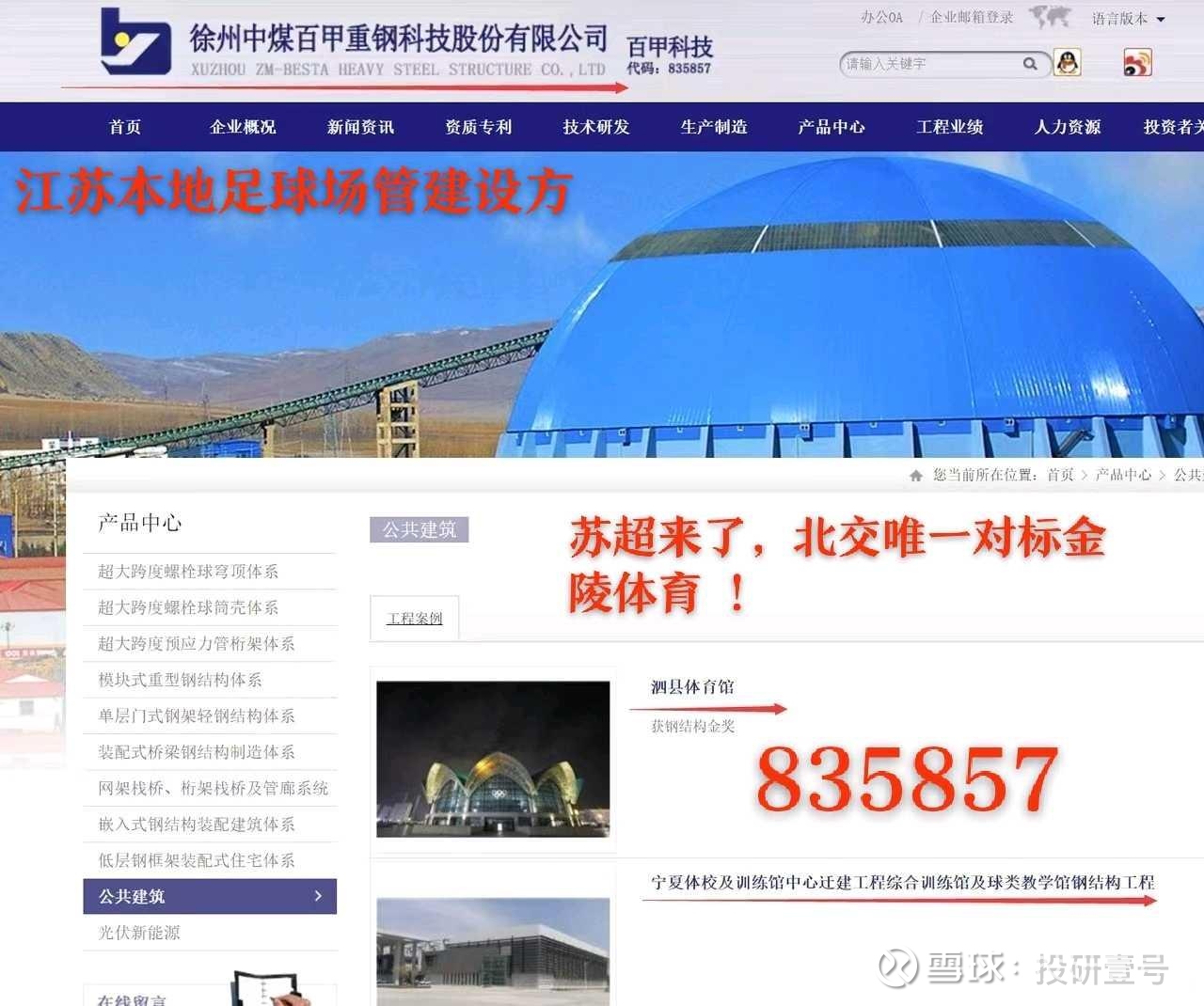The width and height of the screenshot is (1204, 1006).
Task: Click 首页 in the breadcrumb path
Action: 1060,475
